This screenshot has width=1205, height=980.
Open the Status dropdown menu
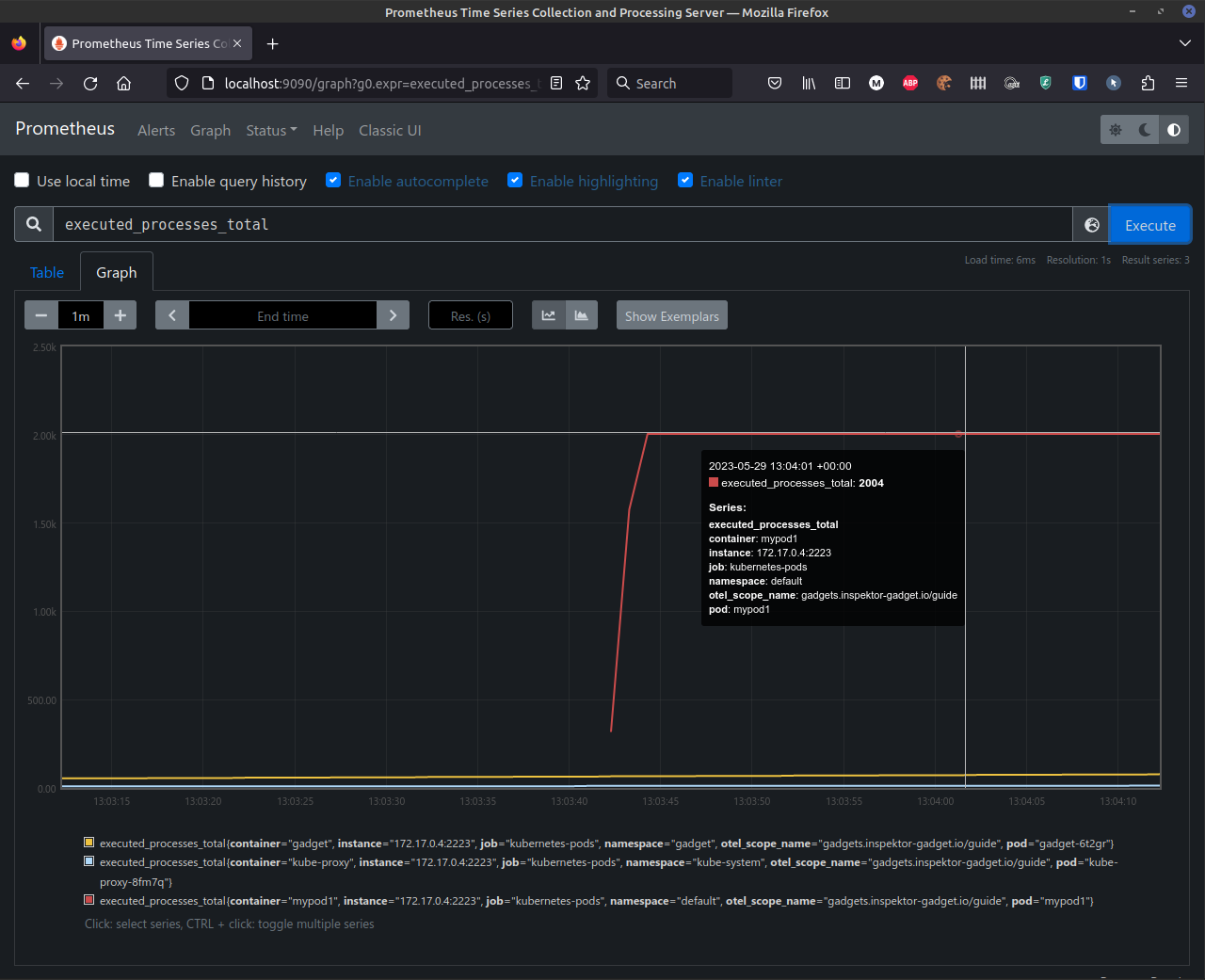tap(271, 131)
